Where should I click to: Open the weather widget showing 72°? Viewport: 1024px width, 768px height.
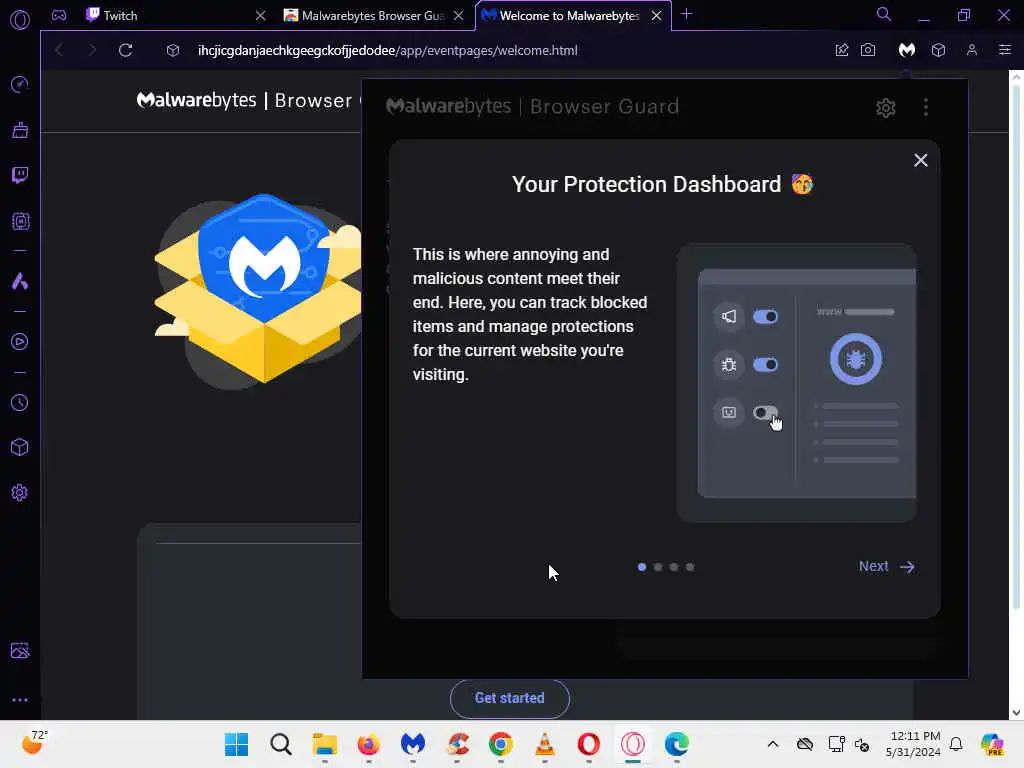point(34,743)
